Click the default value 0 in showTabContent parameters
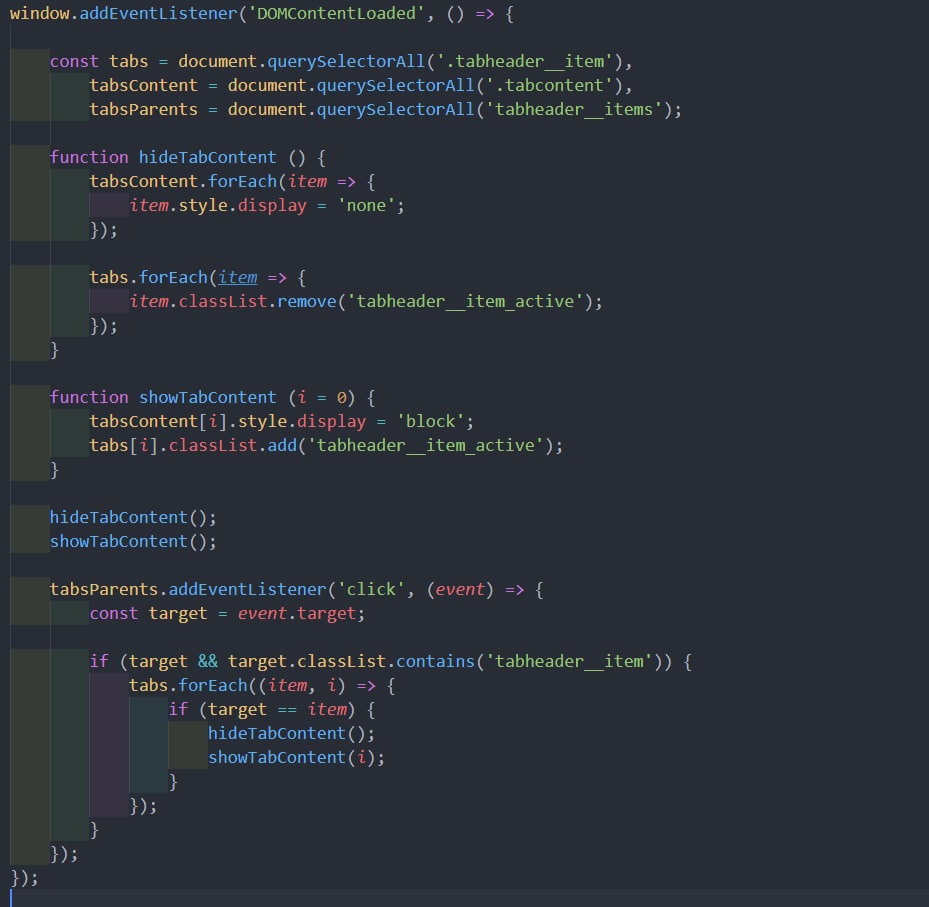Viewport: 929px width, 907px height. (341, 398)
